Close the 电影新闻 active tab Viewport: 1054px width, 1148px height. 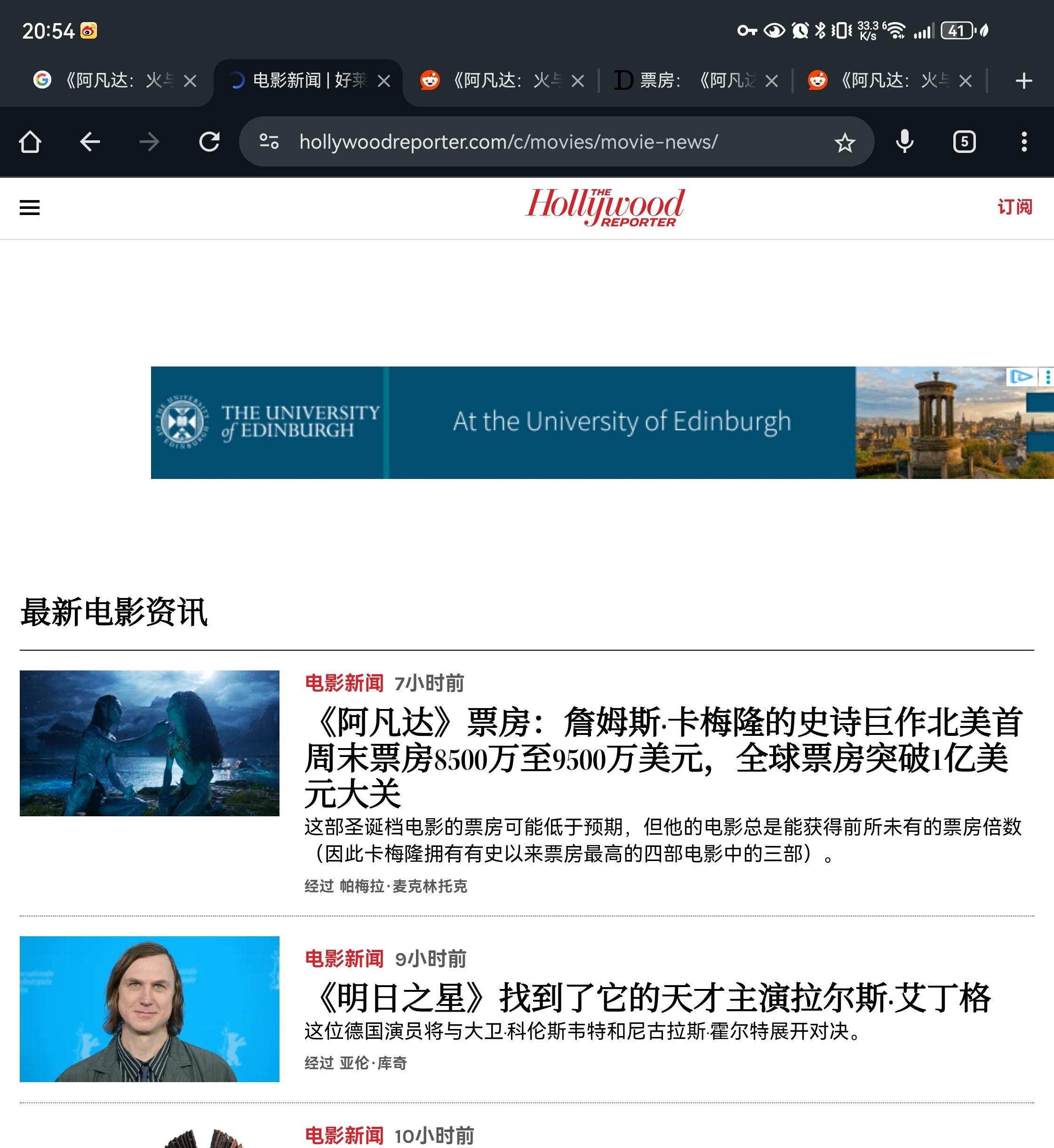tap(384, 81)
